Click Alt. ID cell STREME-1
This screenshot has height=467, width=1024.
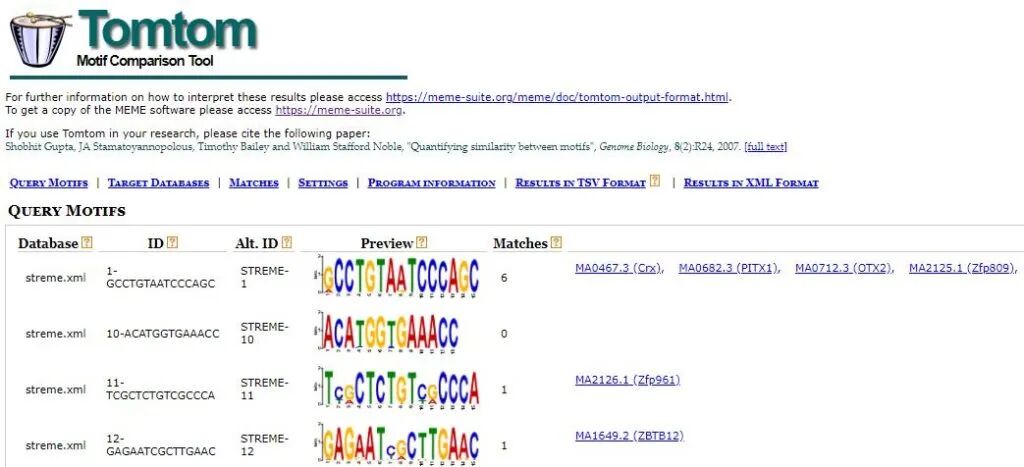264,278
